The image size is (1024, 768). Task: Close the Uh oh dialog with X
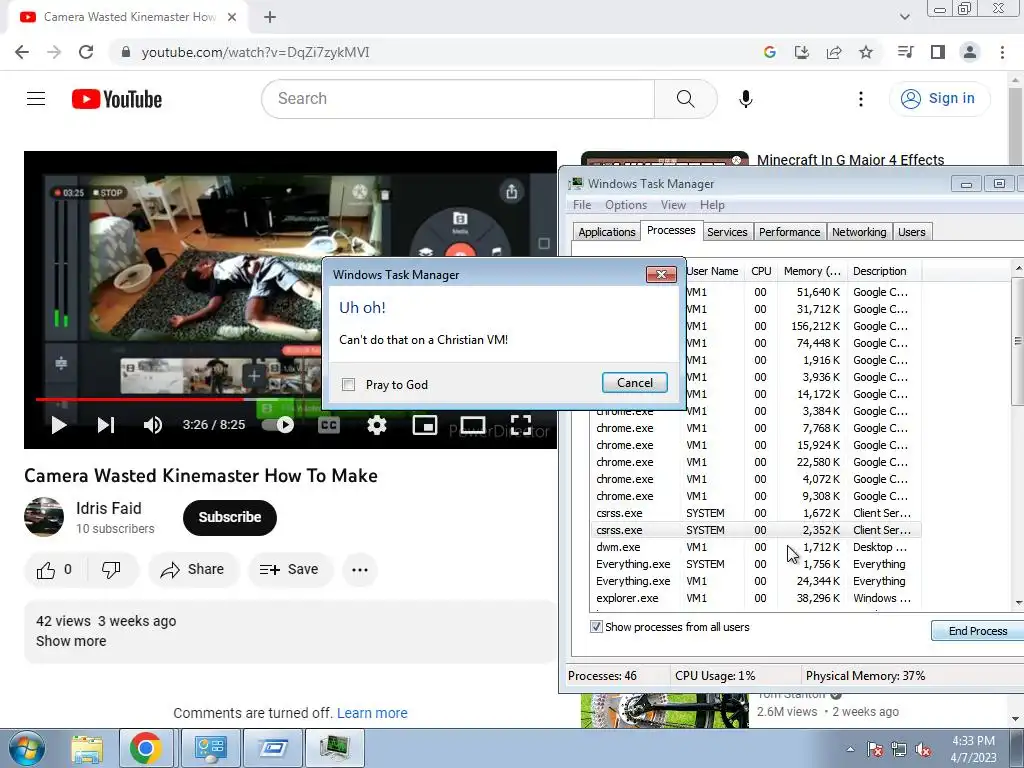coord(661,274)
